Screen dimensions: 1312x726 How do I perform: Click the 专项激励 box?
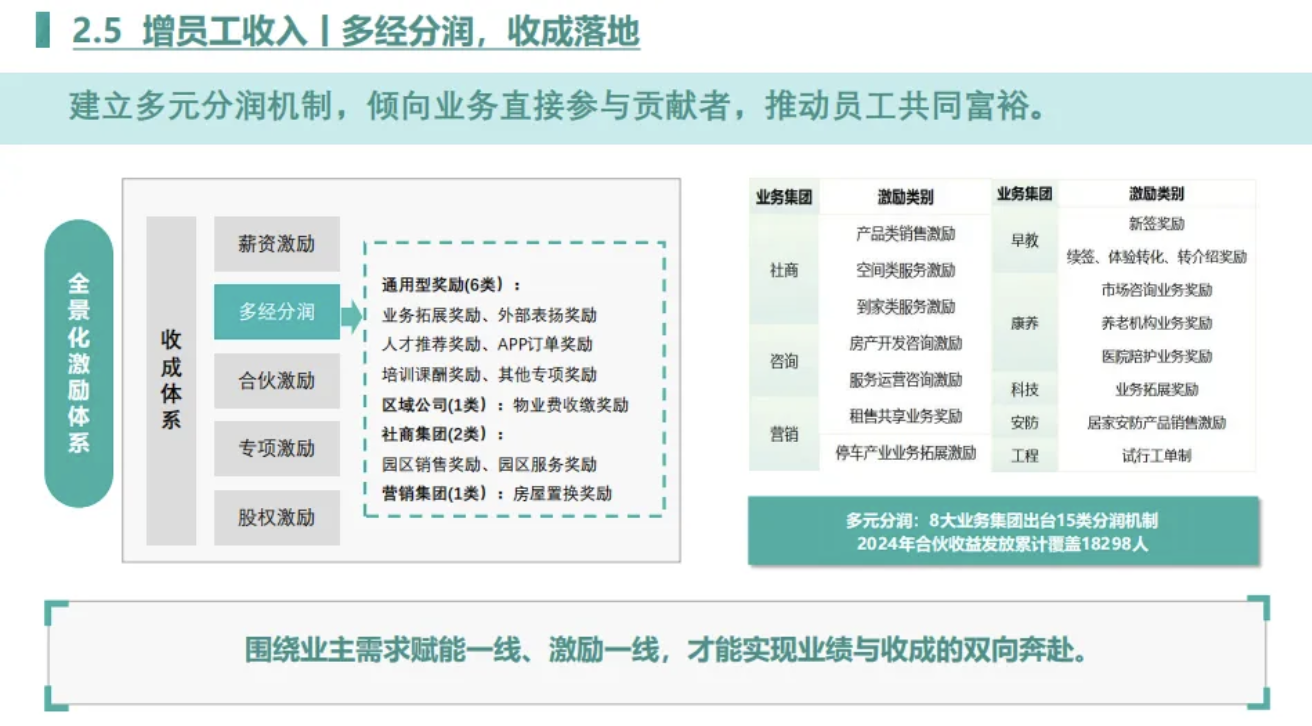pos(277,449)
